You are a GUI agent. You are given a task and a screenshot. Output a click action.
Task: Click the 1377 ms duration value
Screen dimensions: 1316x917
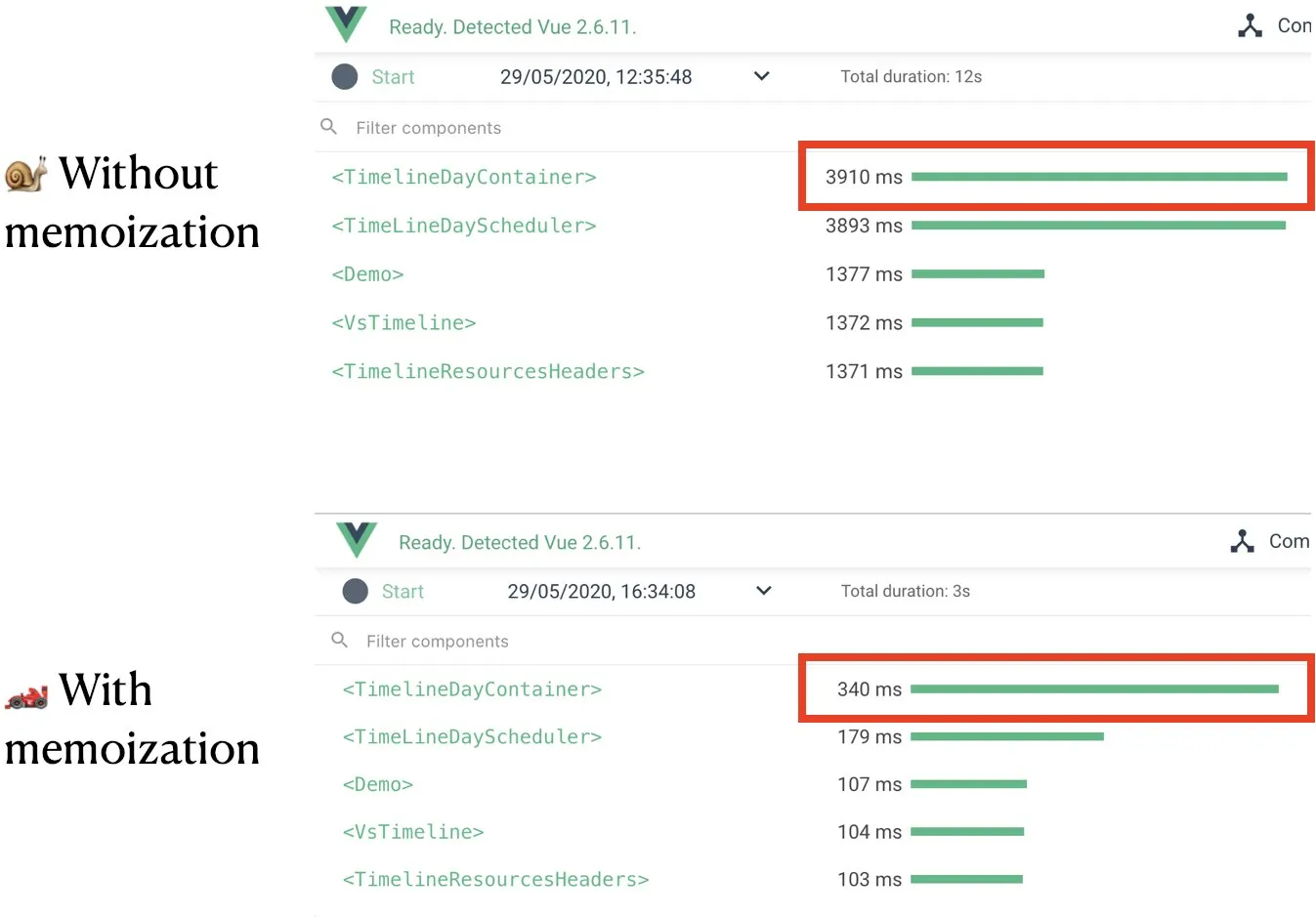pos(864,274)
